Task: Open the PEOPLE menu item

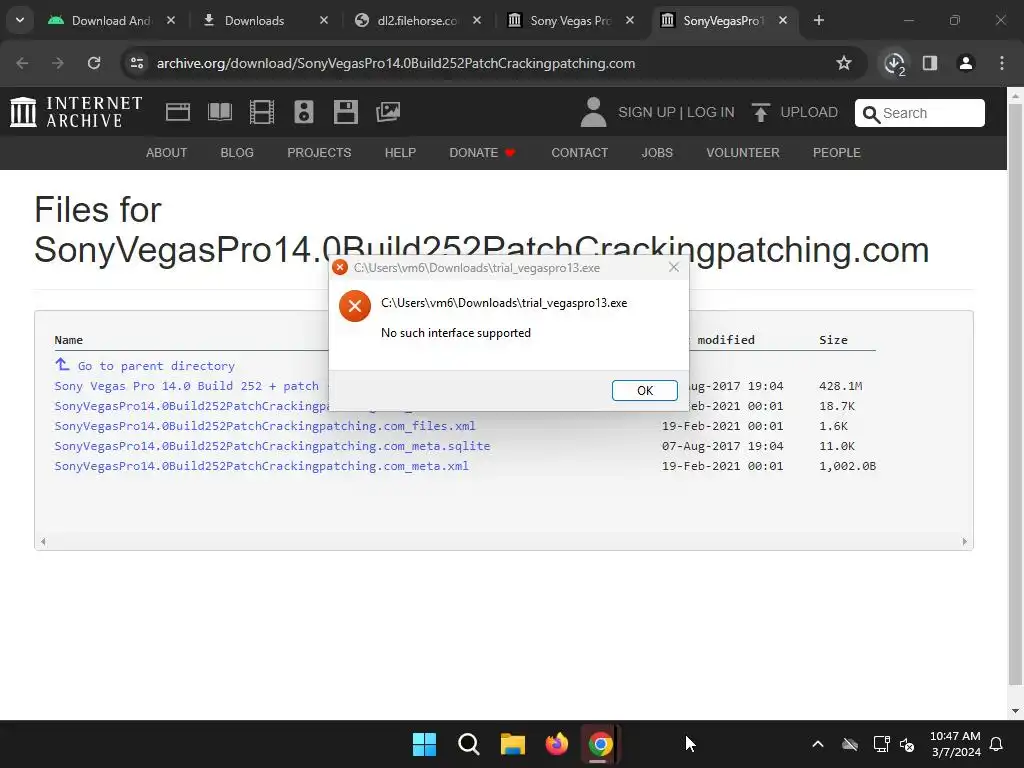Action: point(836,153)
